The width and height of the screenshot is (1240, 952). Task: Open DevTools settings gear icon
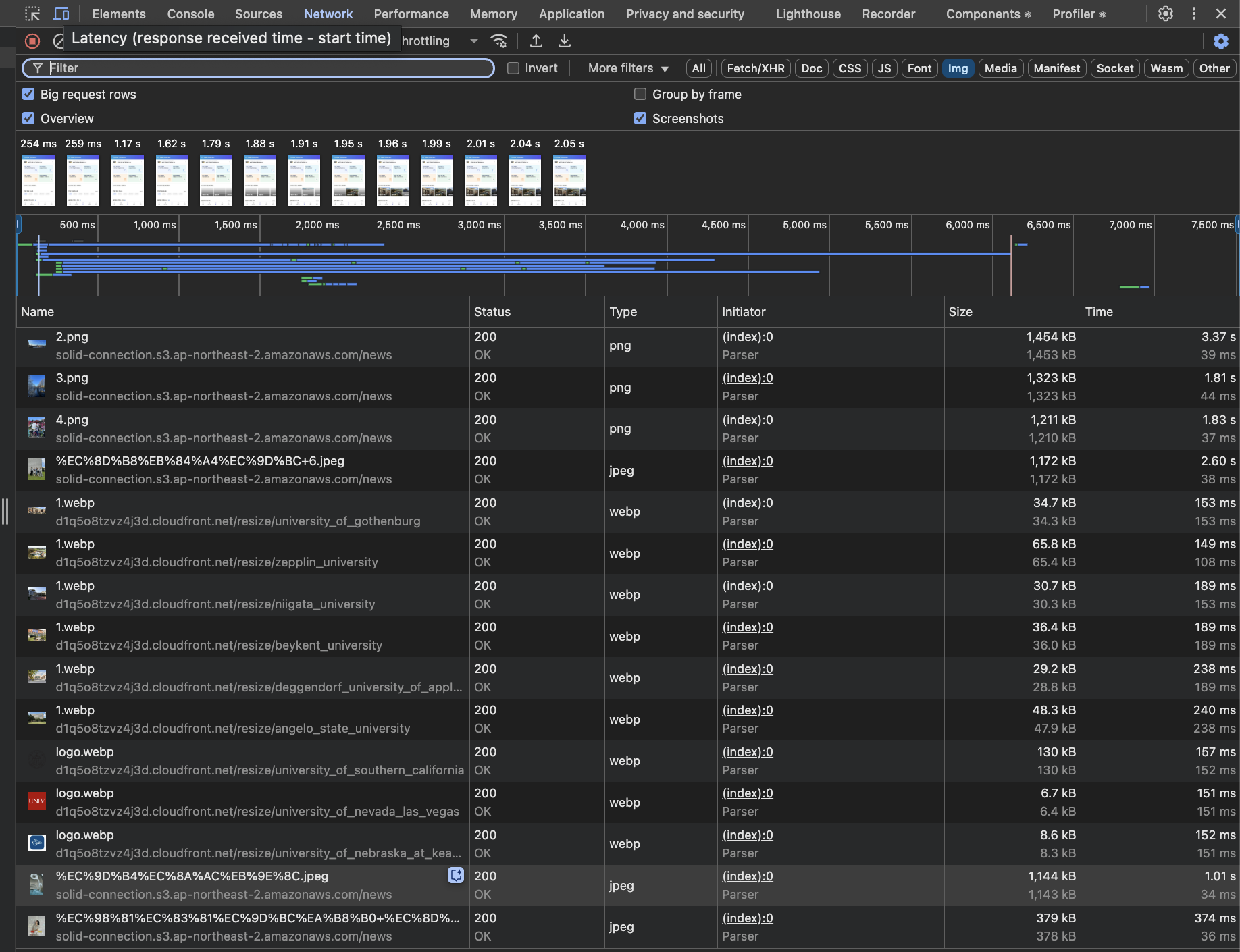[1166, 14]
